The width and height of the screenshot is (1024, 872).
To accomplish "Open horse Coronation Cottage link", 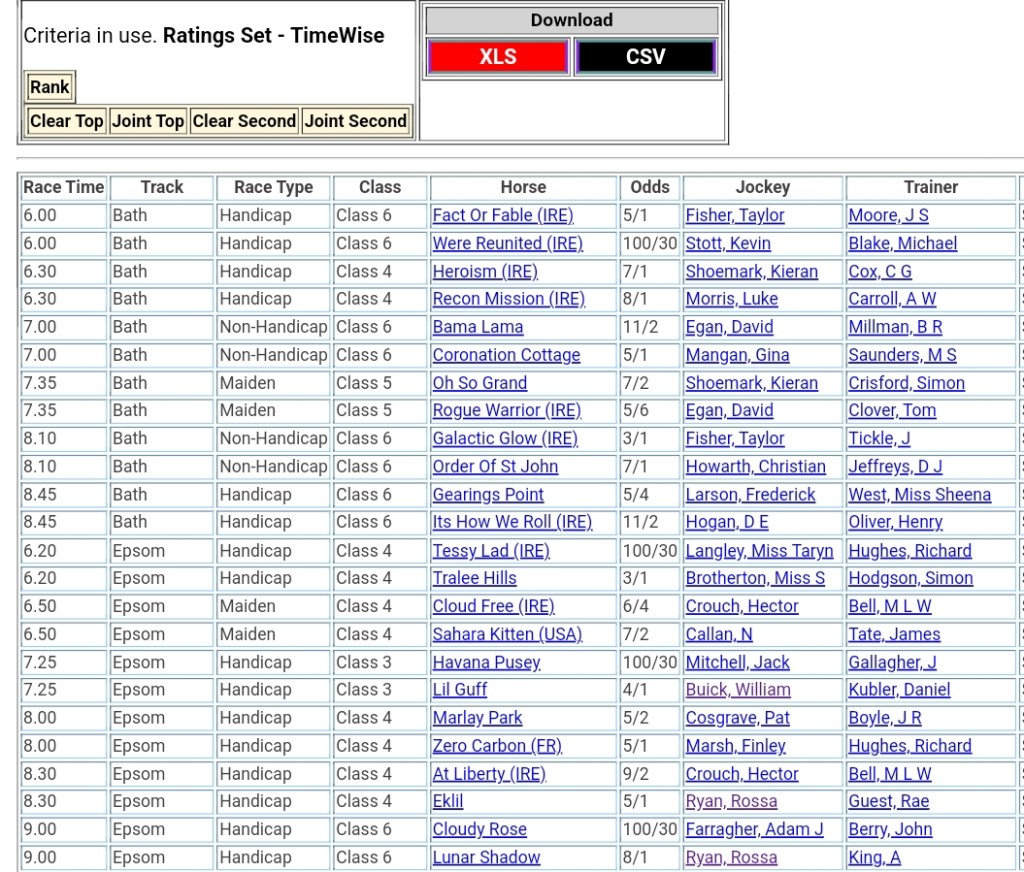I will (x=506, y=355).
